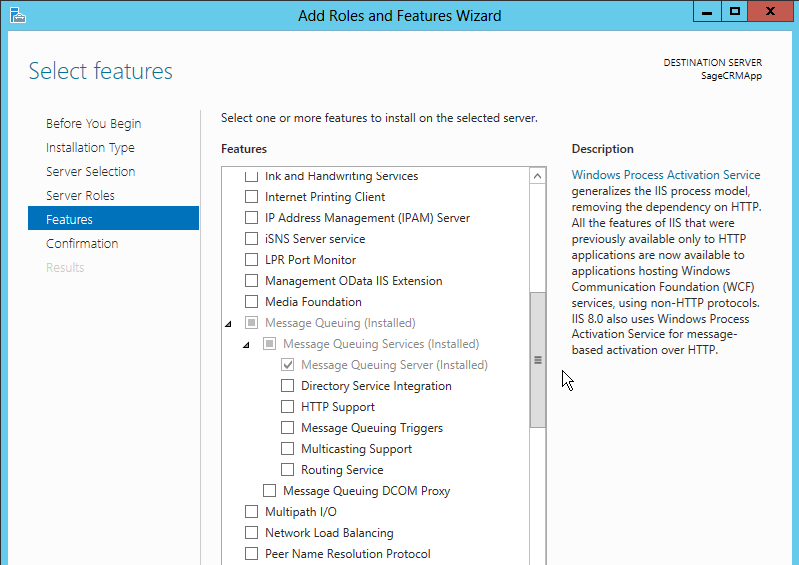
Task: Click the wizard icon in title bar
Action: tap(15, 14)
